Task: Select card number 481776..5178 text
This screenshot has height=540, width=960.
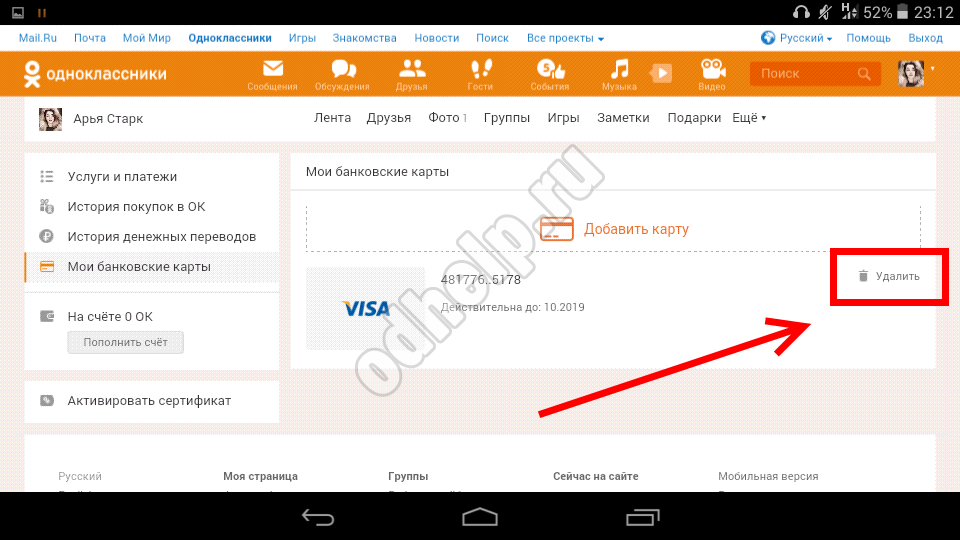Action: coord(481,280)
